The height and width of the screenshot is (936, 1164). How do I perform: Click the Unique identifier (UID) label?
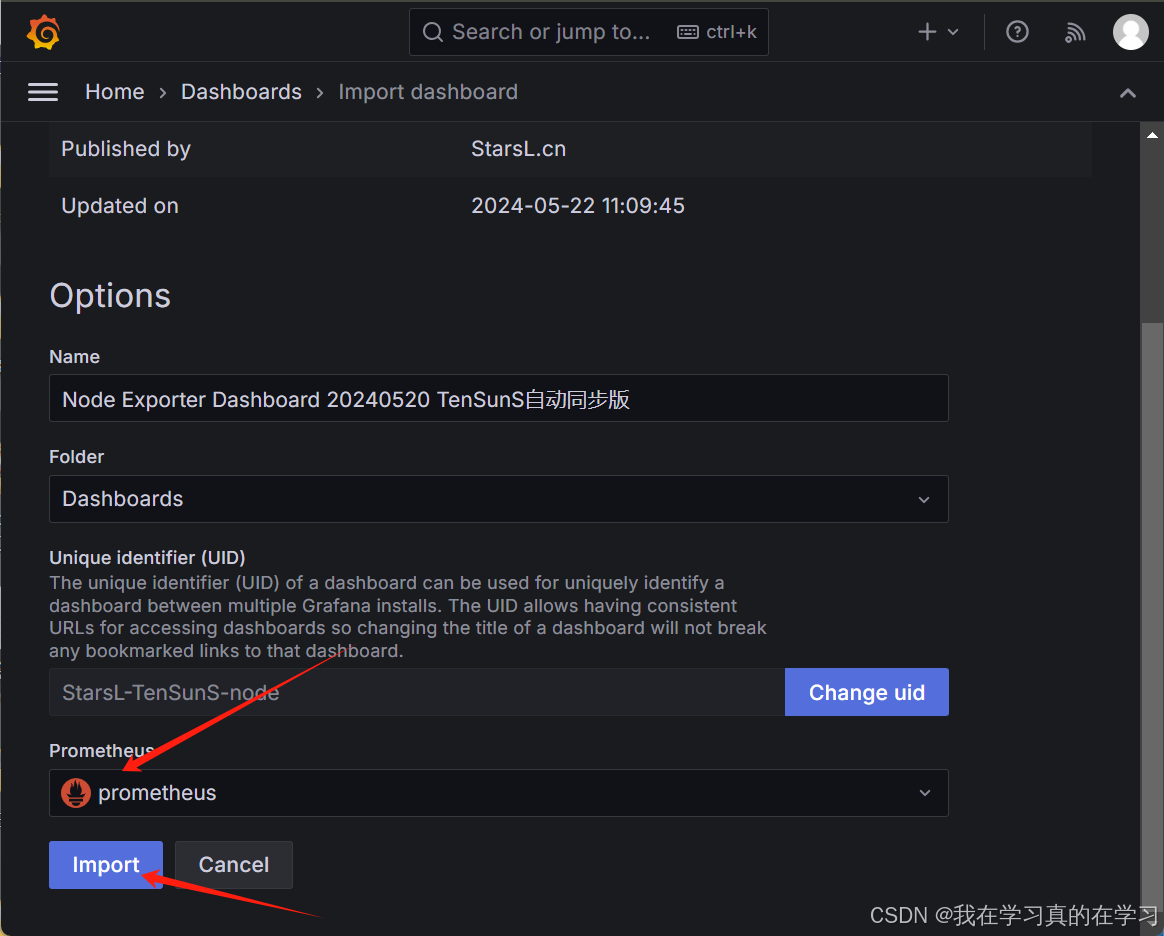(x=147, y=557)
